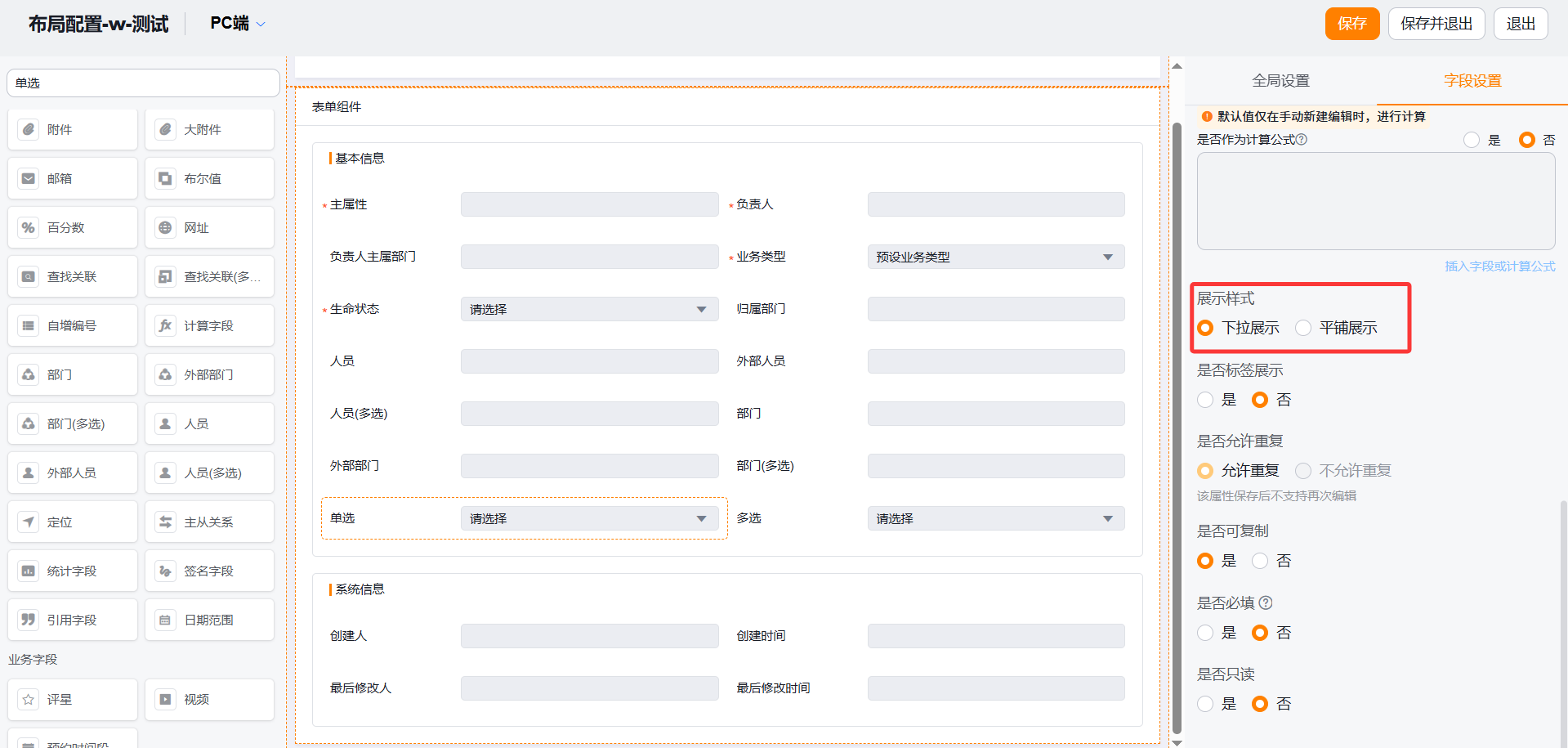The width and height of the screenshot is (1568, 748).
Task: Click the orange 保存 button
Action: coord(1351,24)
